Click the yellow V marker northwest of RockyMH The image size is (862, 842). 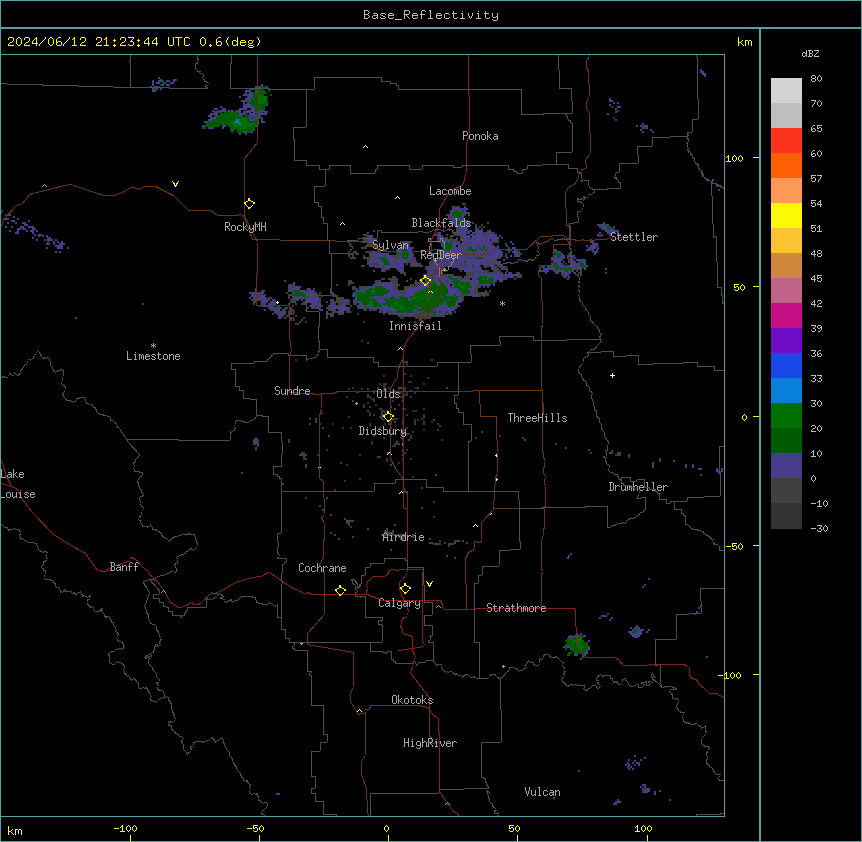pos(175,184)
